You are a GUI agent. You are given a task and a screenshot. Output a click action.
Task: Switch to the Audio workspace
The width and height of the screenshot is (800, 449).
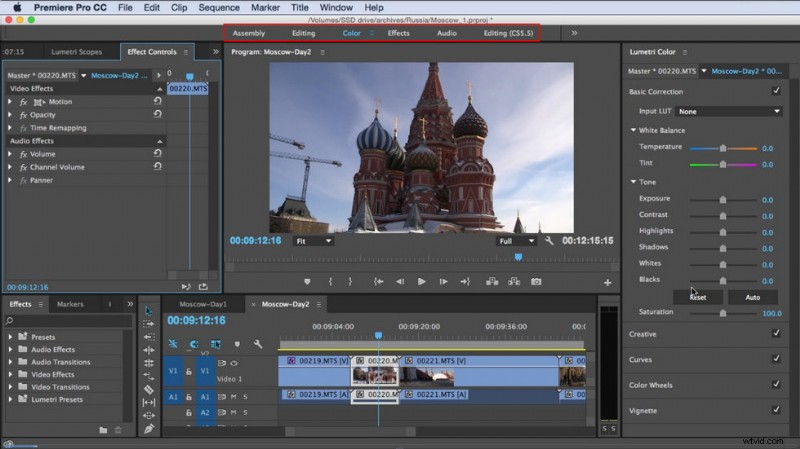(446, 33)
